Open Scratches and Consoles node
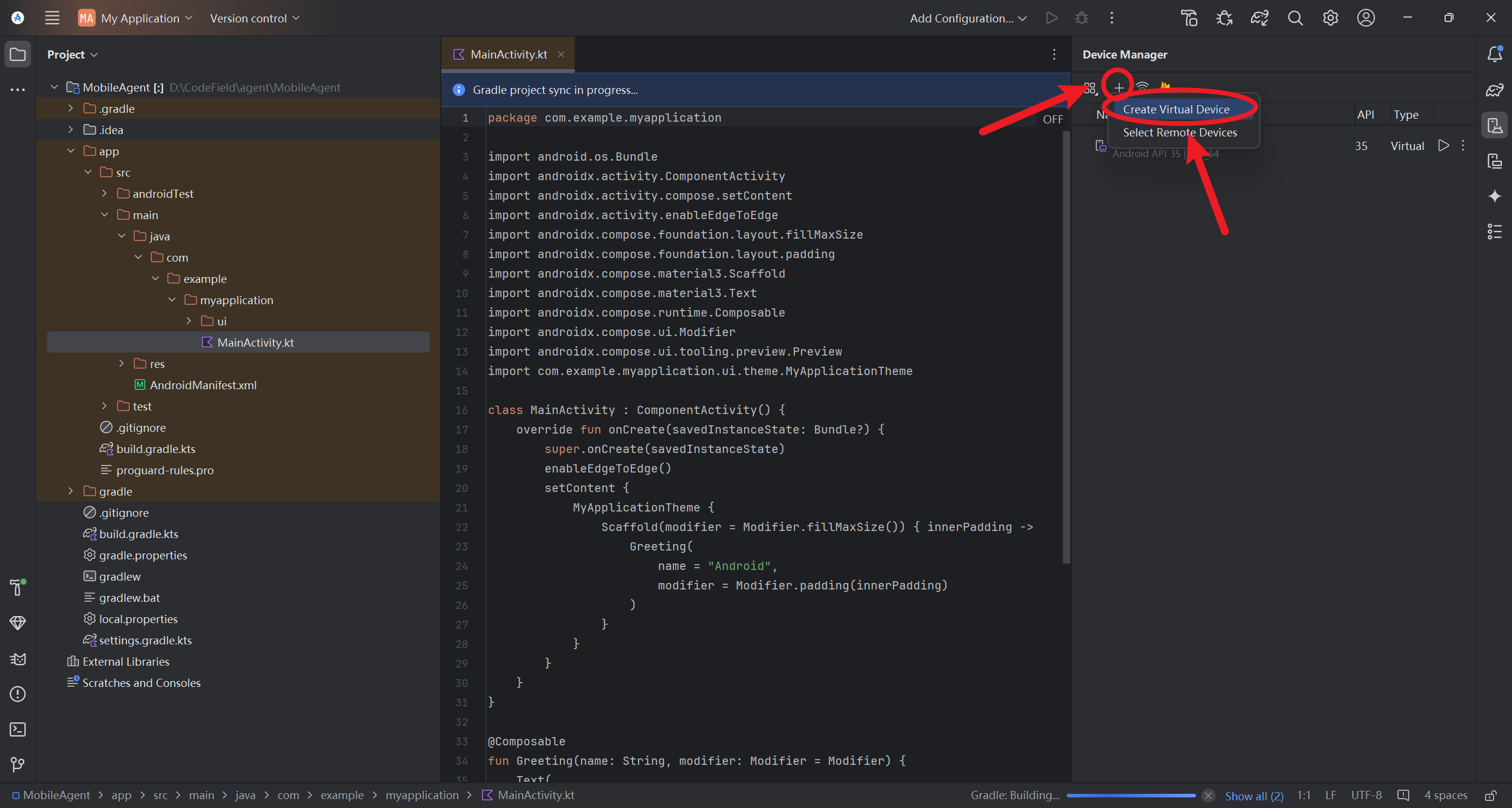 tap(141, 682)
